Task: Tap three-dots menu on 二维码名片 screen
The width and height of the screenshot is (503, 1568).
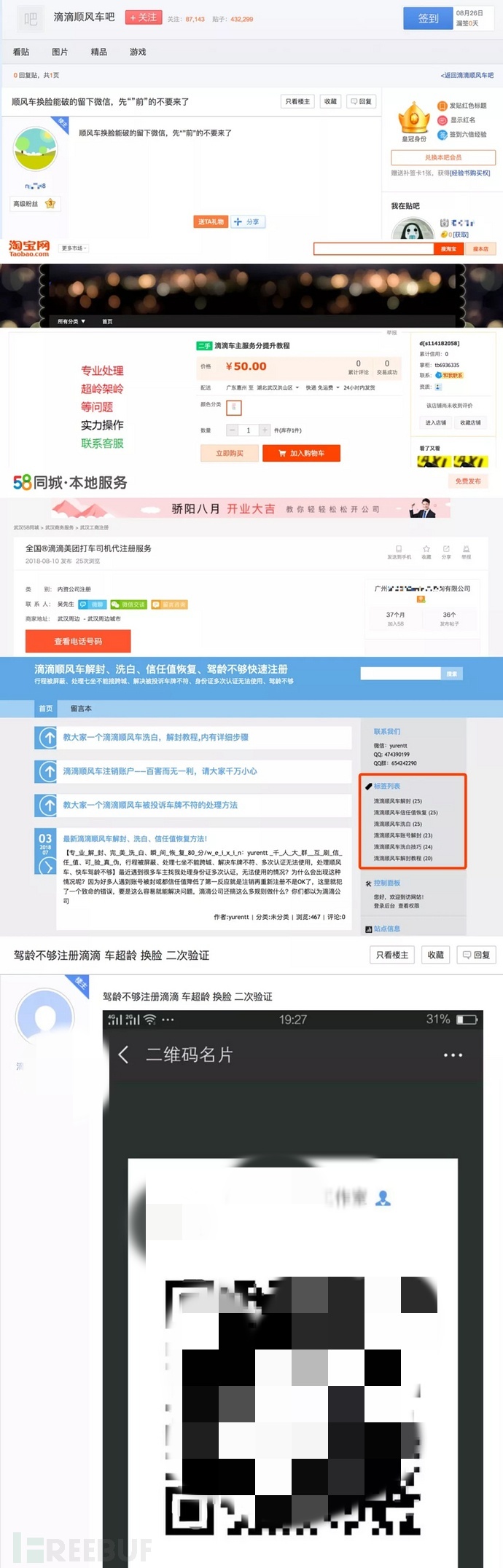Action: (x=453, y=1055)
